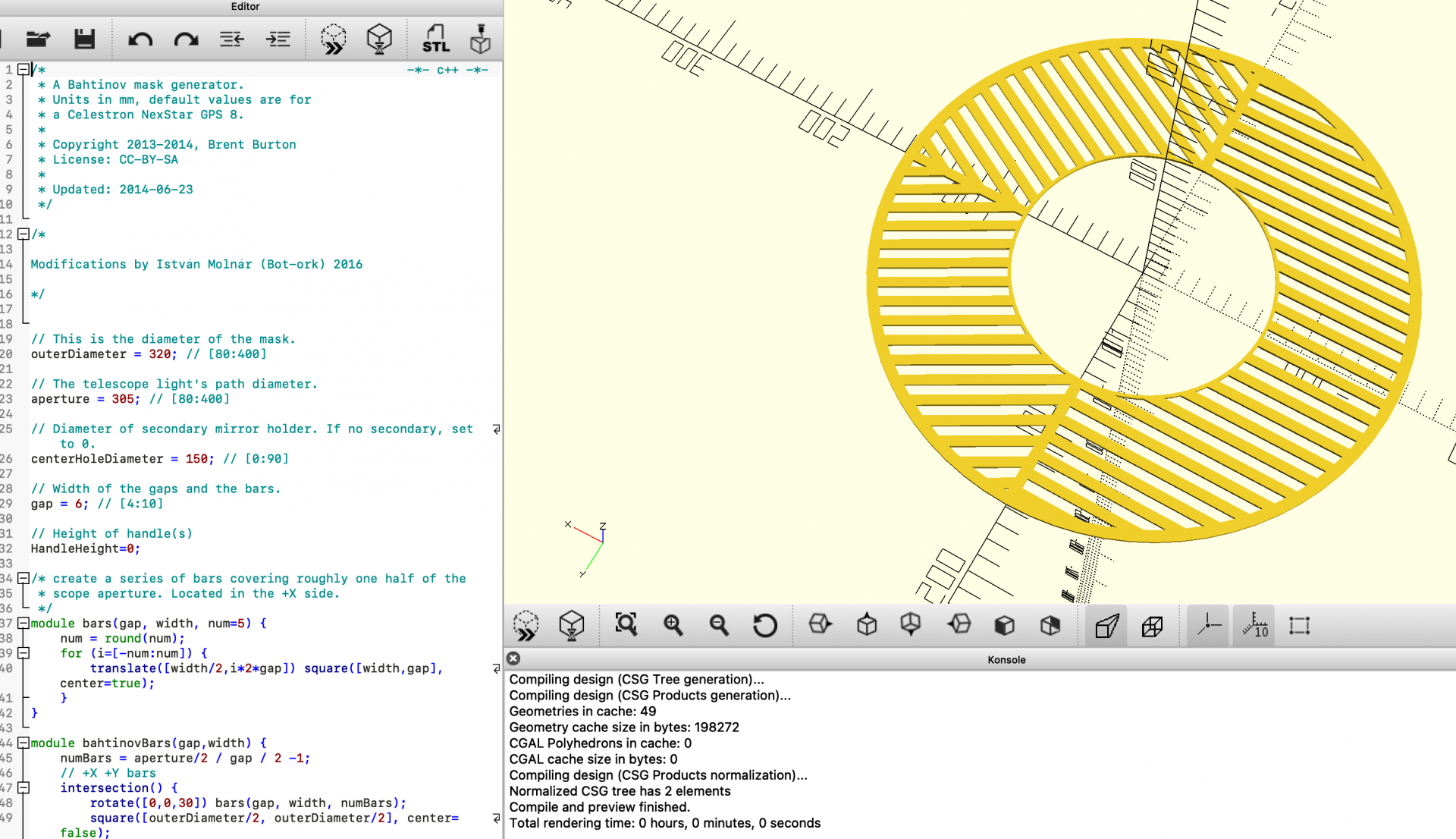Fold the bars module at line 37
The image size is (1456, 839).
[x=24, y=623]
